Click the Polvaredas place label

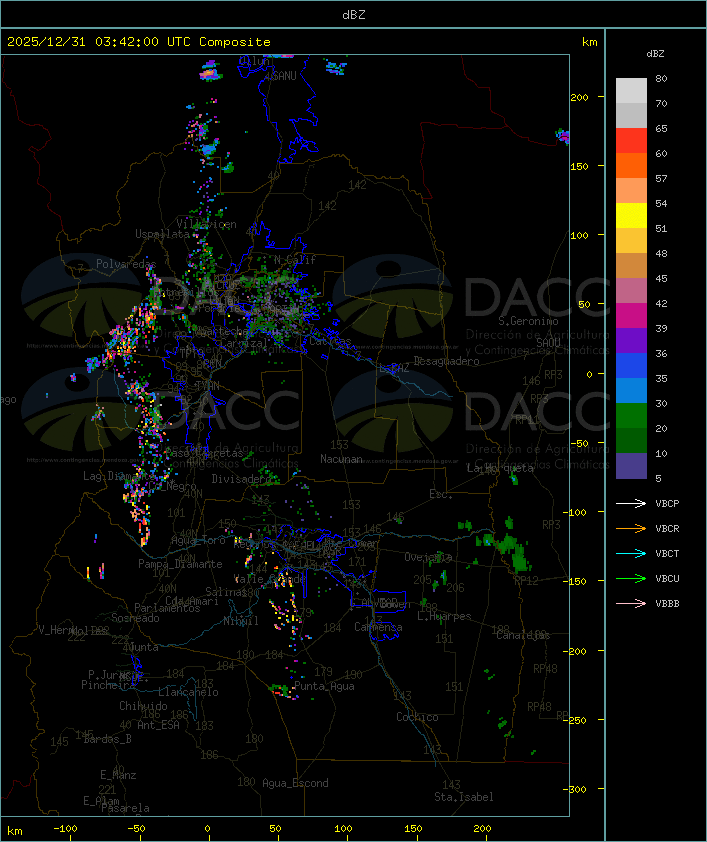tap(126, 264)
